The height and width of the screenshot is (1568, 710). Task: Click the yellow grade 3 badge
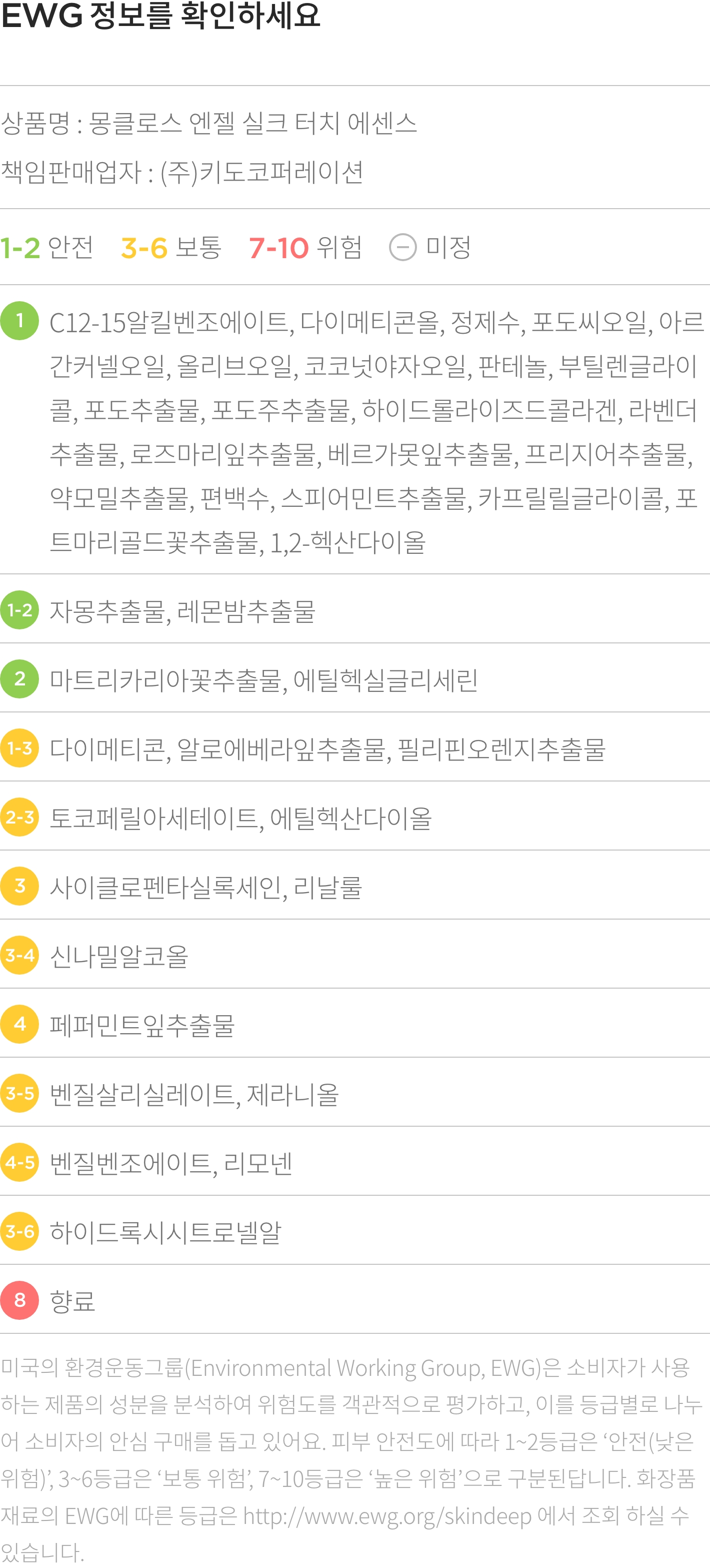[19, 886]
